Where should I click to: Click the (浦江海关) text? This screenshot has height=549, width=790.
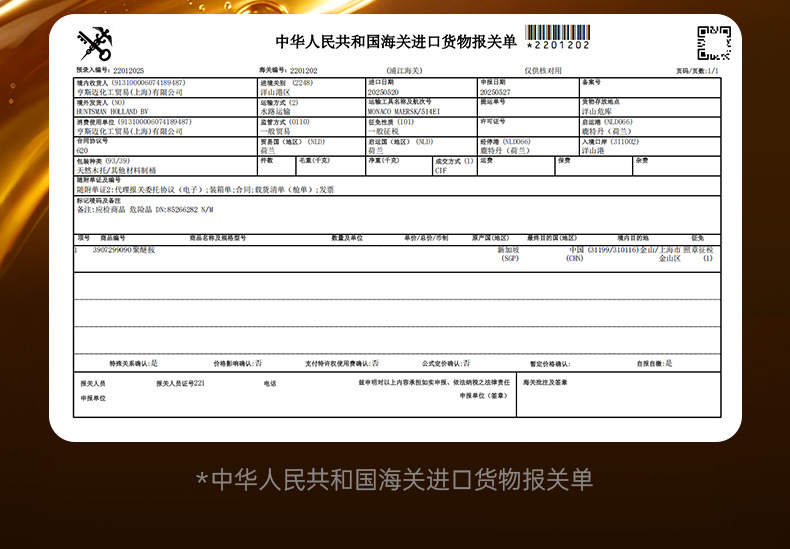[x=405, y=71]
